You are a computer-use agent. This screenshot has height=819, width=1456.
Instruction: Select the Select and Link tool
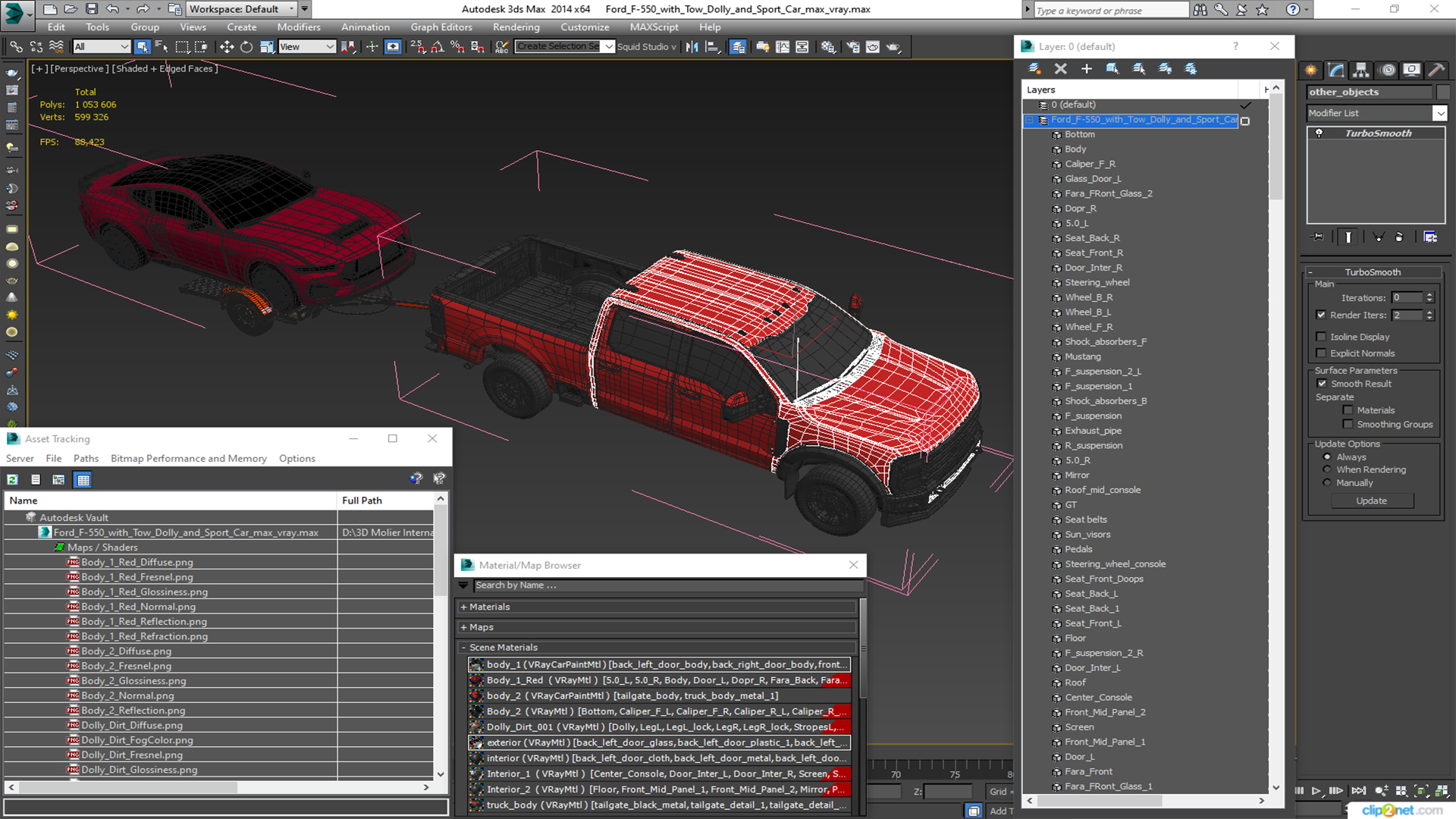coord(16,47)
